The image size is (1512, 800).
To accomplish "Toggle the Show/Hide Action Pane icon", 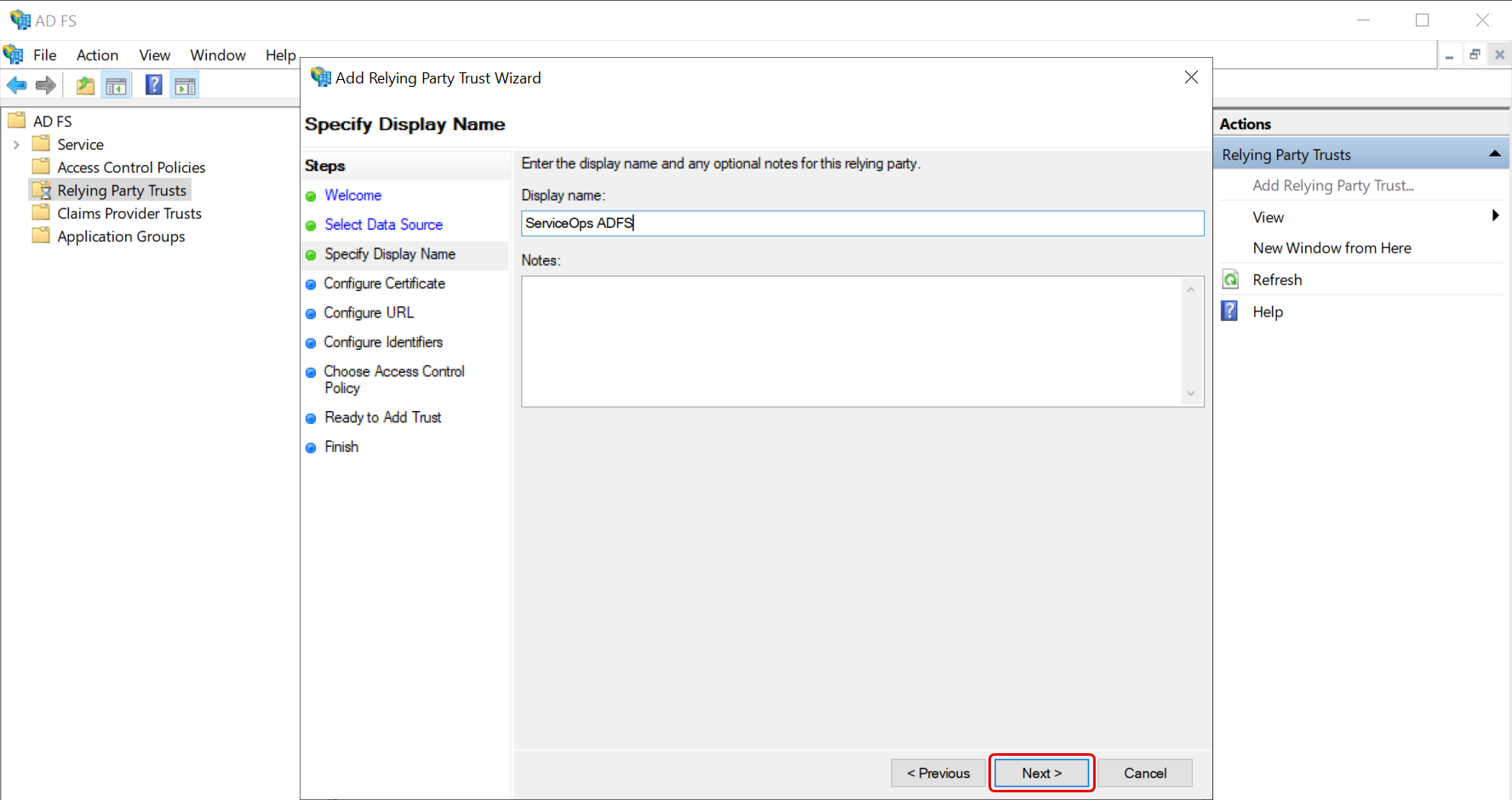I will [185, 85].
